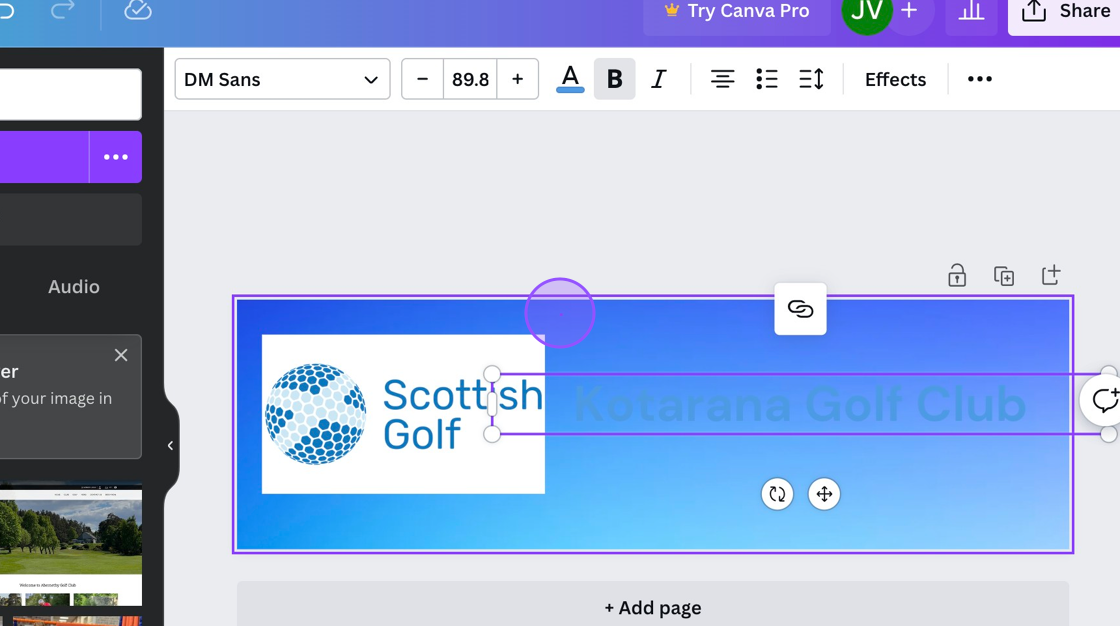The height and width of the screenshot is (626, 1120).
Task: Open Try Canva Pro
Action: (737, 11)
